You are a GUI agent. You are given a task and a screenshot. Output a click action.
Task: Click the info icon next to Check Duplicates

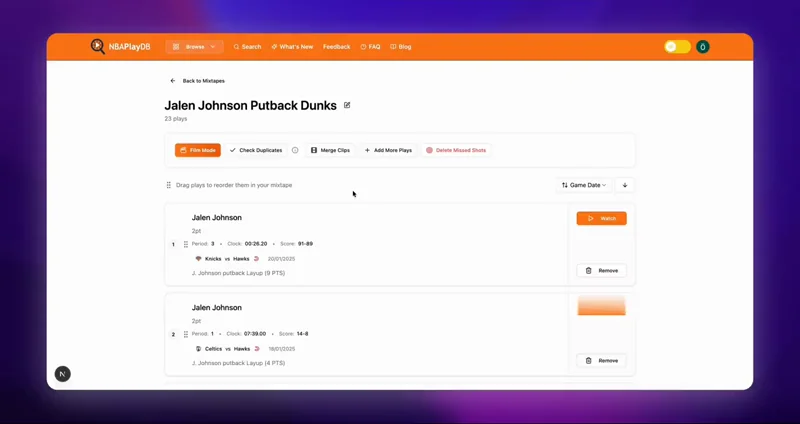295,150
